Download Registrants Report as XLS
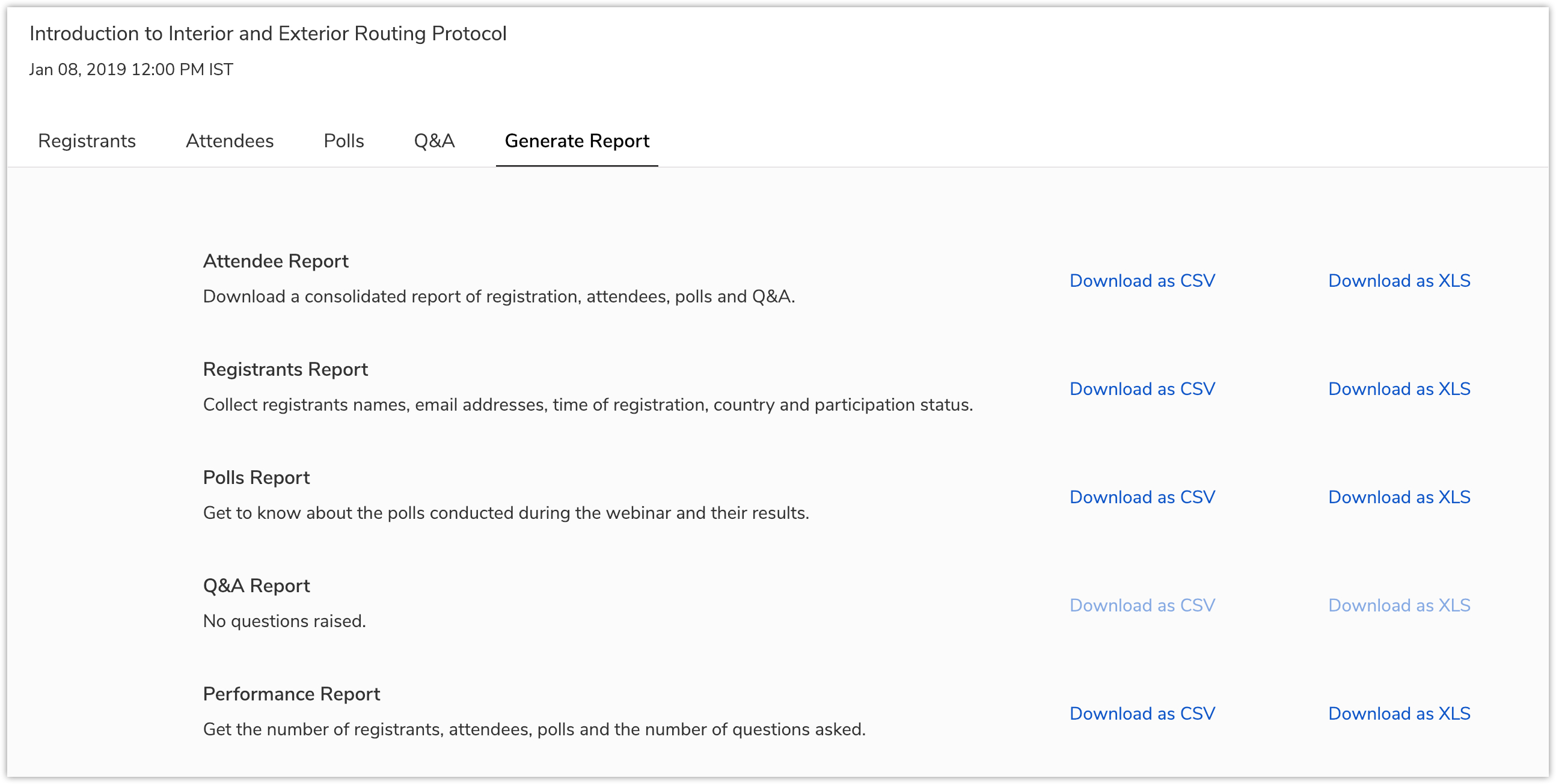Image resolution: width=1556 pixels, height=784 pixels. click(1399, 389)
